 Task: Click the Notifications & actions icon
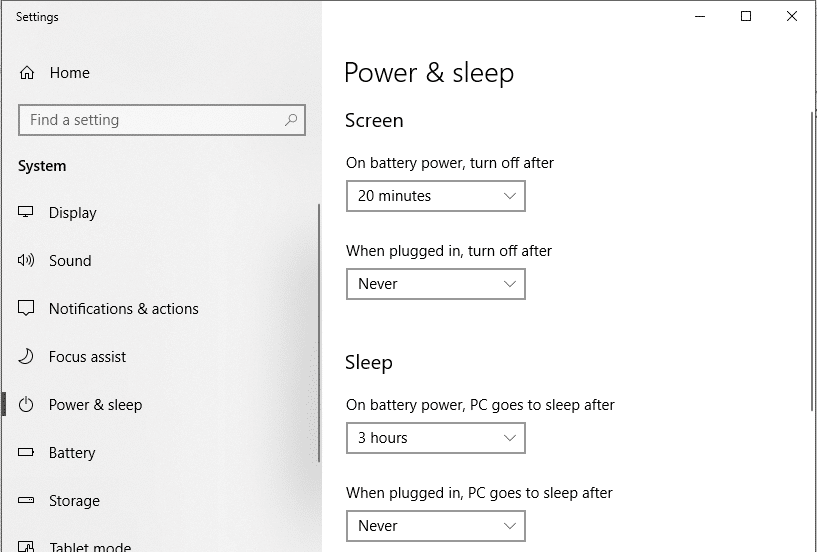coord(27,309)
